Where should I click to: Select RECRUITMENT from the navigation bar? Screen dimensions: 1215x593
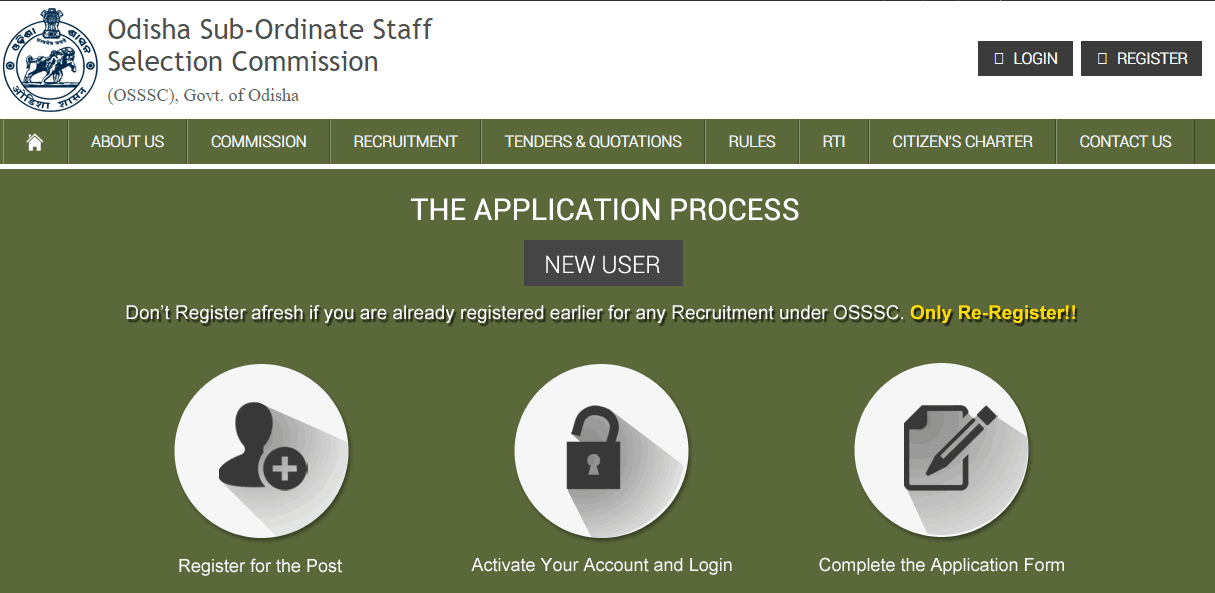pos(405,142)
